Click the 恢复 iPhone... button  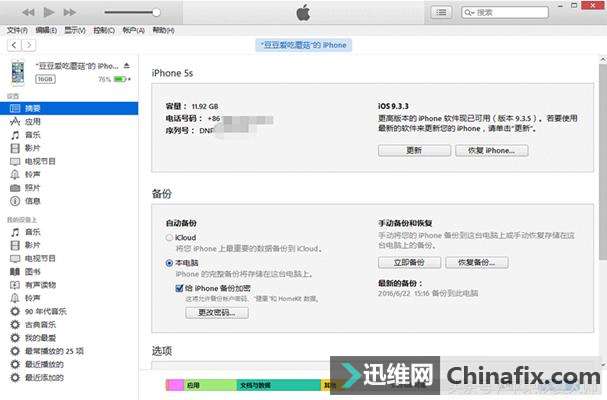click(492, 150)
